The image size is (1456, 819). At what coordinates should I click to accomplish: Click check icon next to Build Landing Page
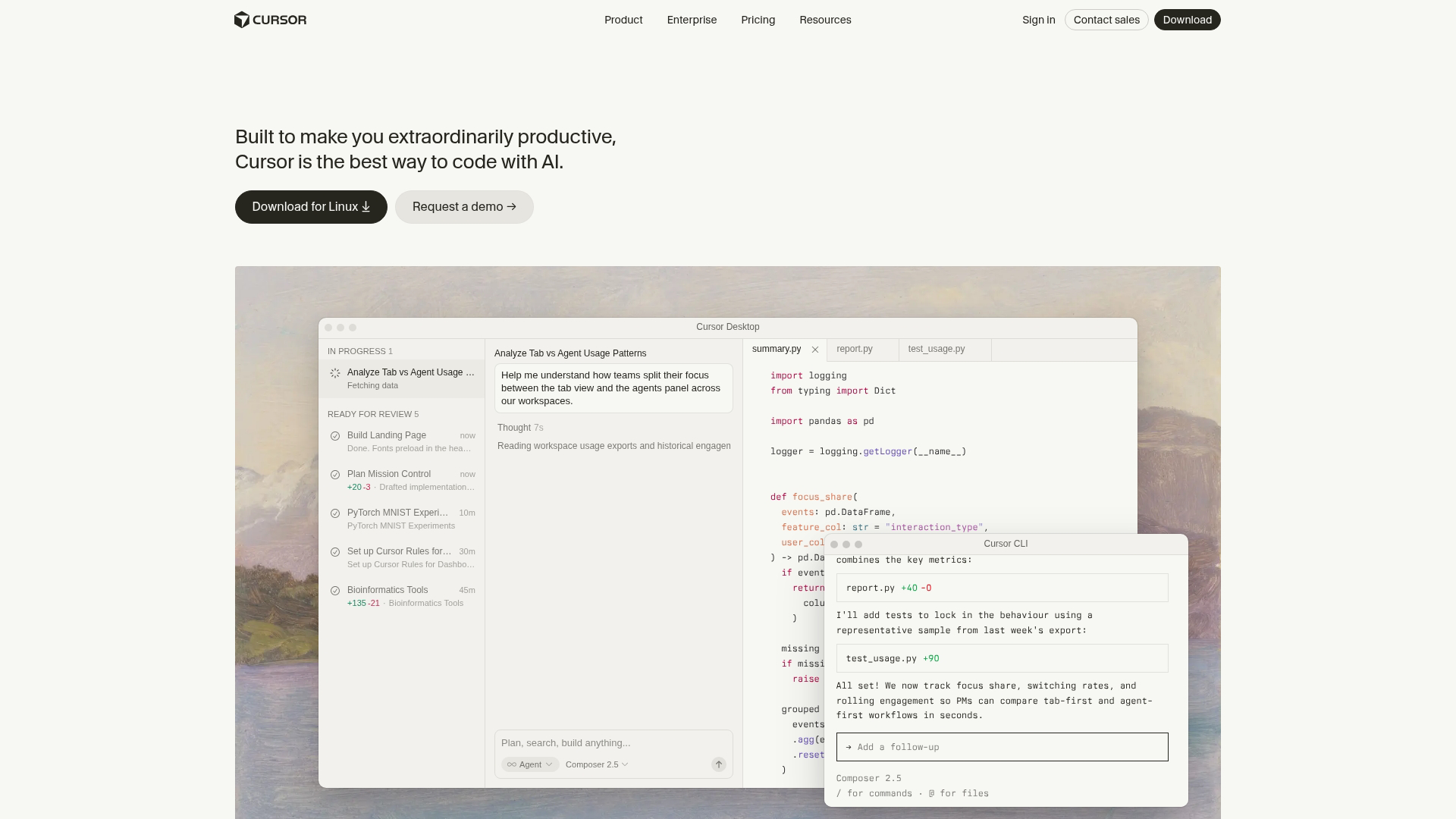tap(335, 436)
